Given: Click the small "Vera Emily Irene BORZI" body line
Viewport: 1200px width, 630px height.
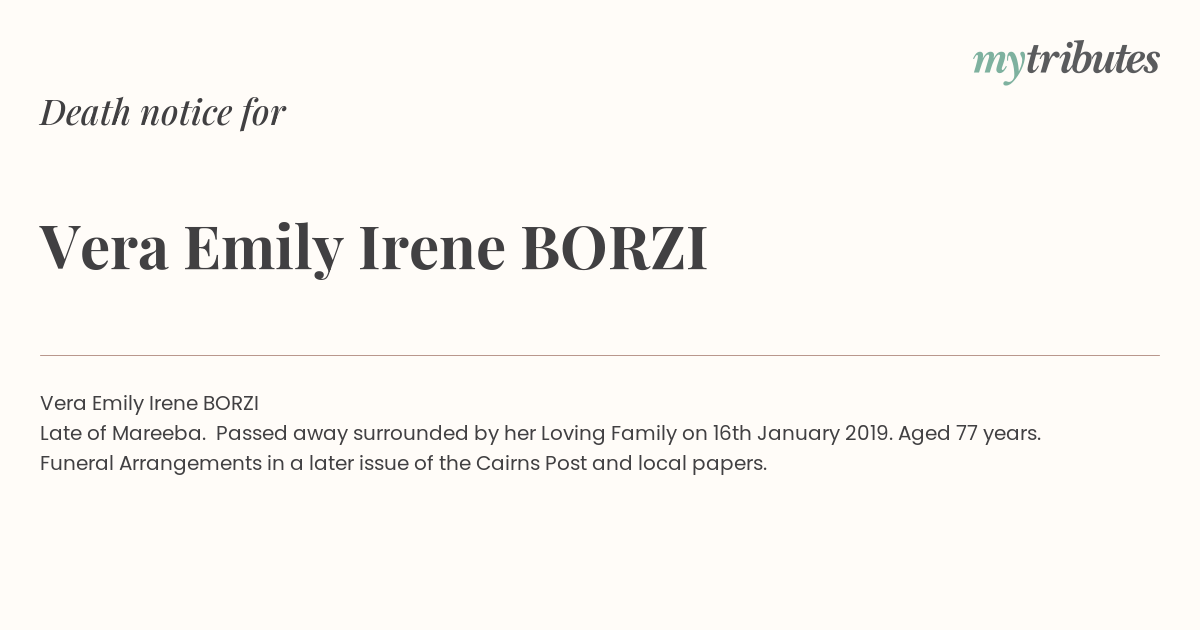Looking at the screenshot, I should pos(149,404).
